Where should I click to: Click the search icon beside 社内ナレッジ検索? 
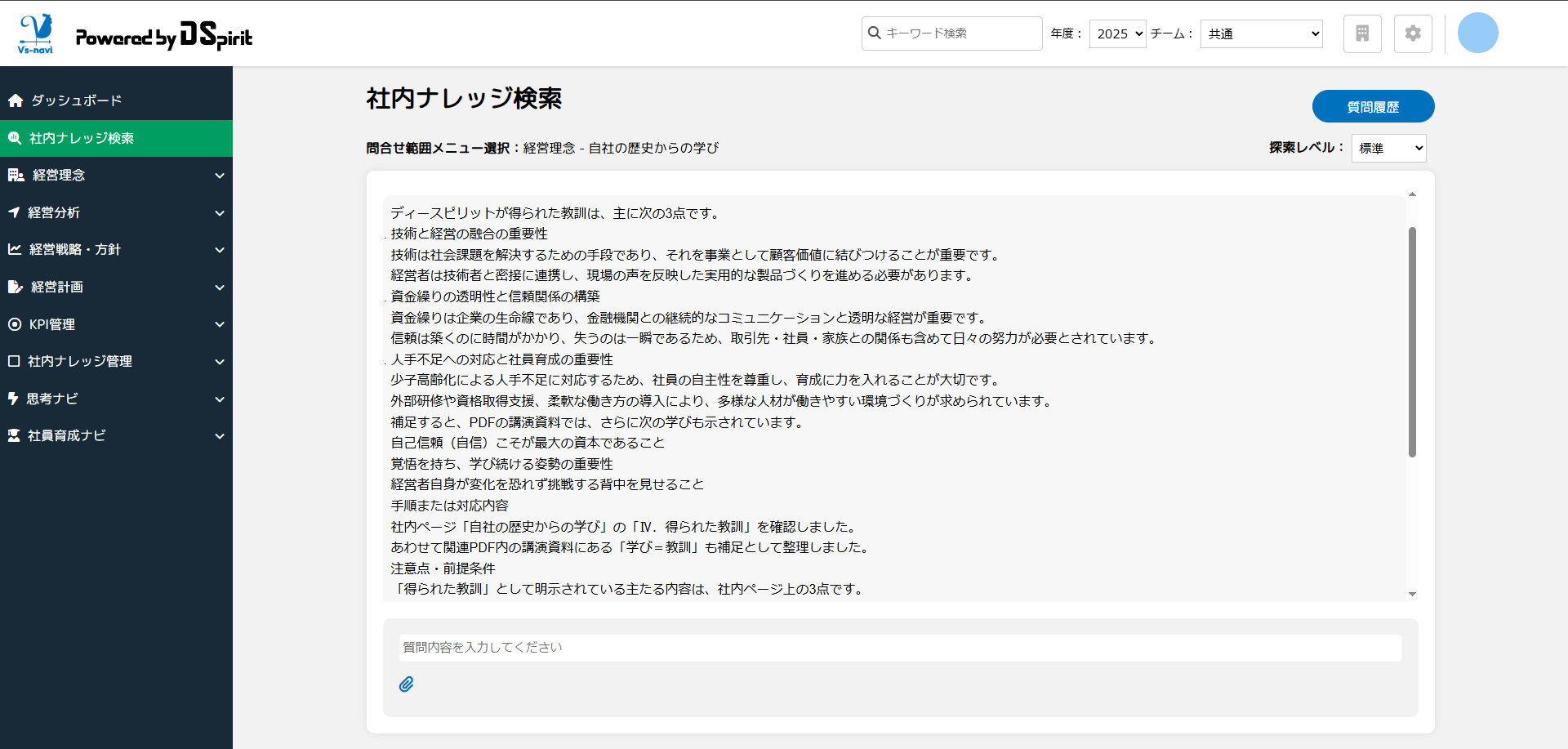pyautogui.click(x=15, y=138)
